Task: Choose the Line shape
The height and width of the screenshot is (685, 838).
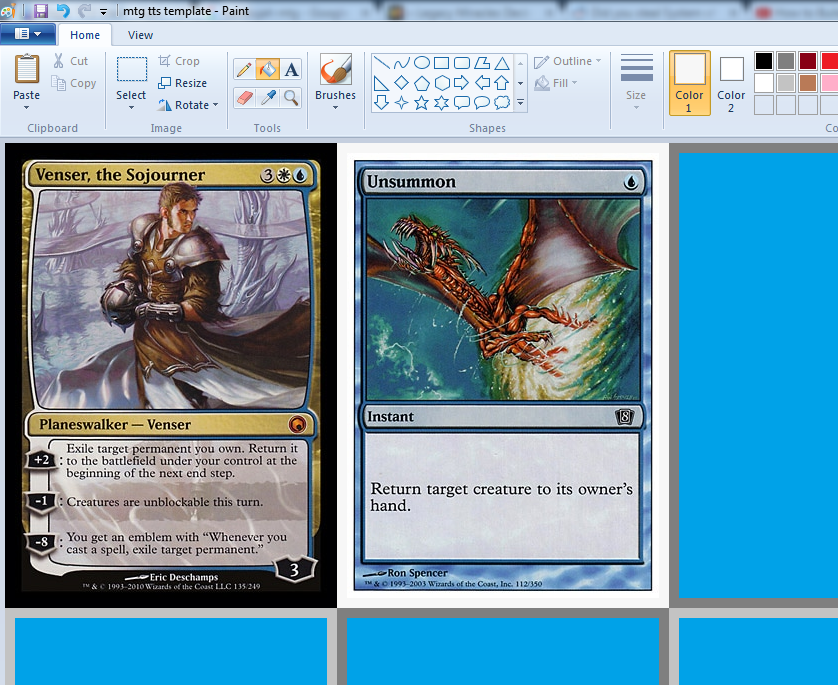Action: (381, 63)
